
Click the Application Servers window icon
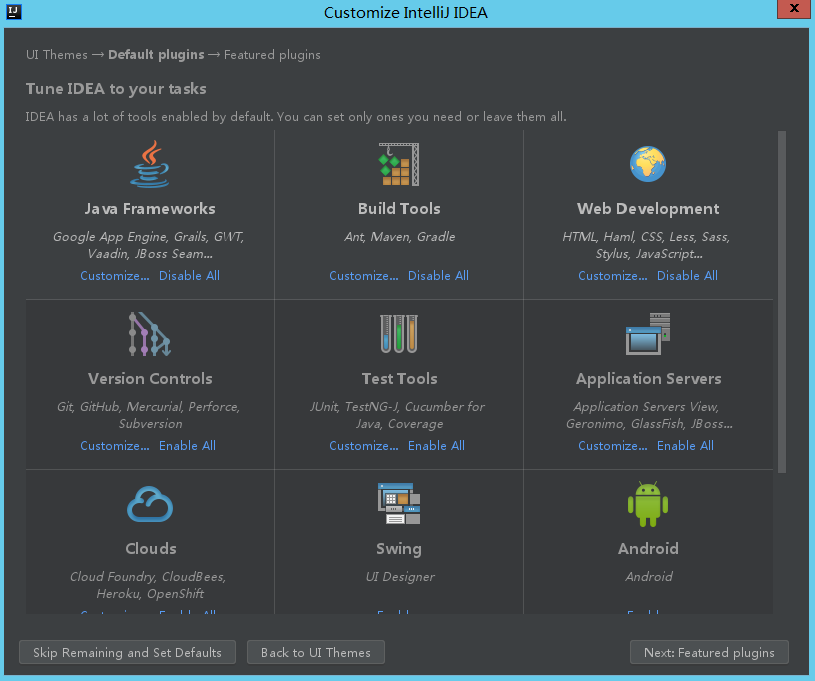pos(648,334)
